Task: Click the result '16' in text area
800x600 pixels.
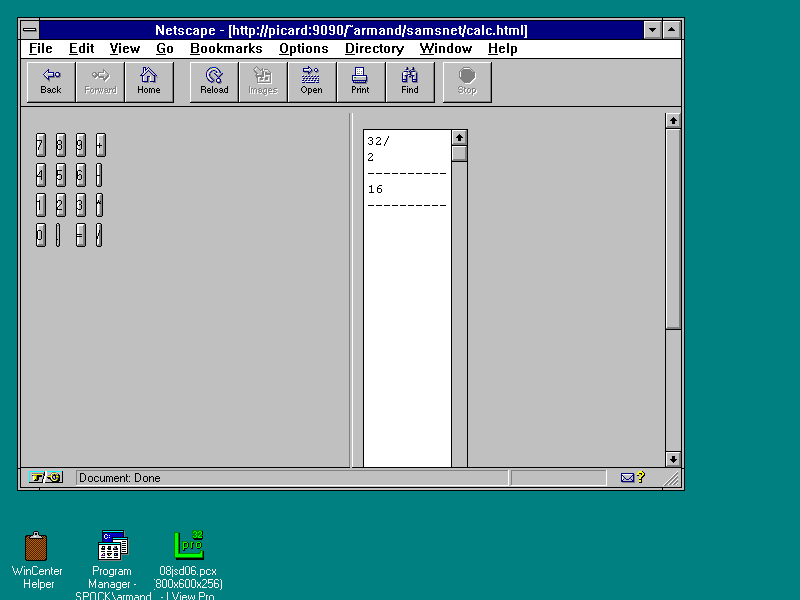Action: (x=375, y=189)
